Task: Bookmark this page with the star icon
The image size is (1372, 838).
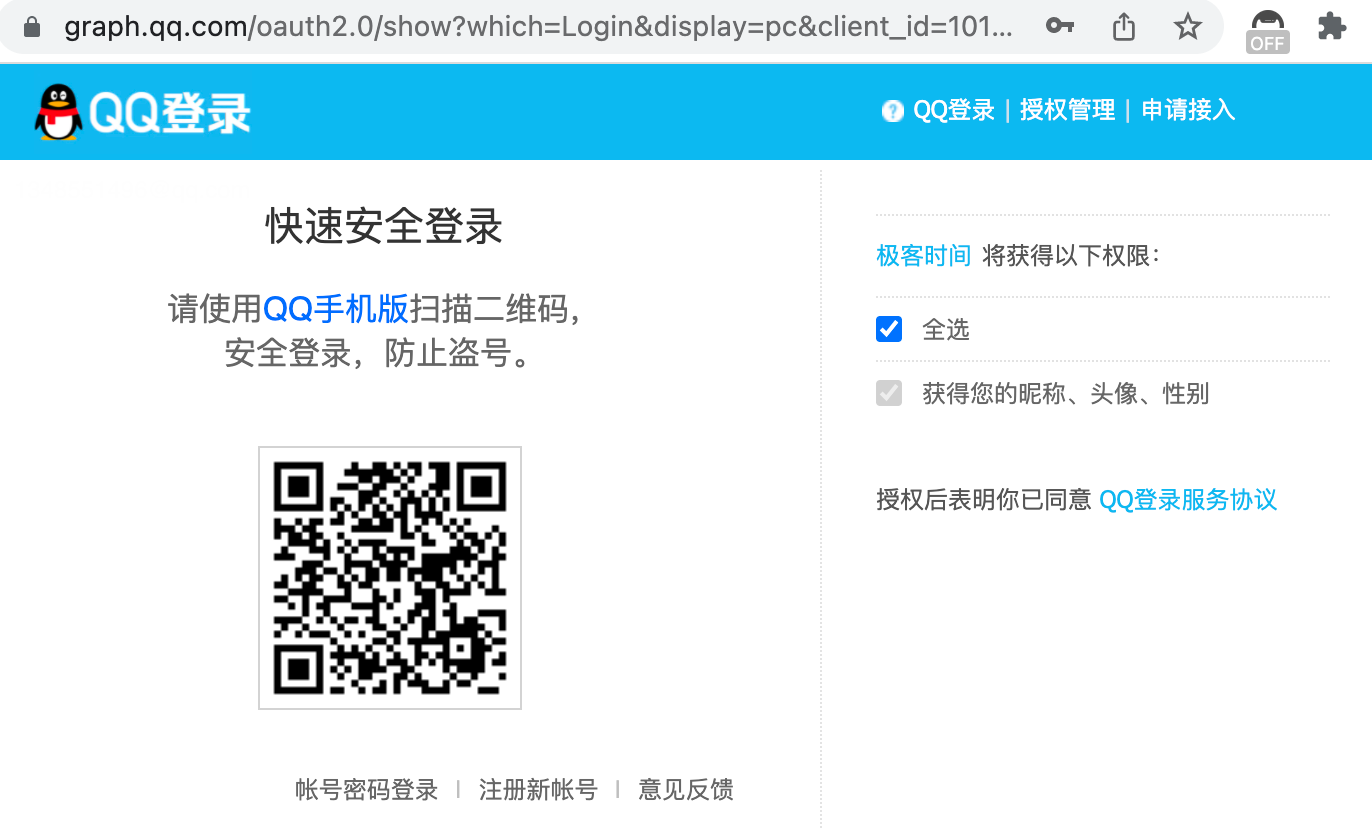Action: pyautogui.click(x=1187, y=26)
